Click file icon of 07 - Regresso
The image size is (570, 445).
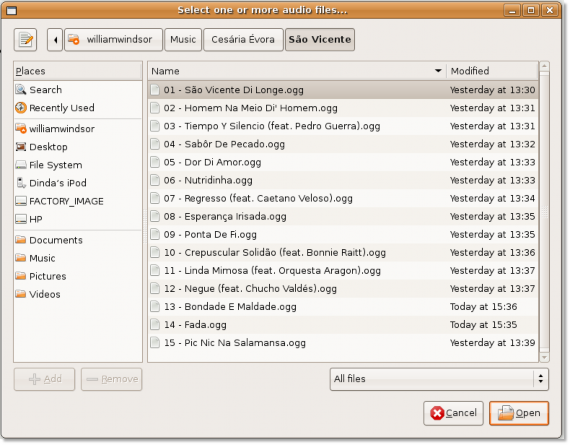pos(155,198)
